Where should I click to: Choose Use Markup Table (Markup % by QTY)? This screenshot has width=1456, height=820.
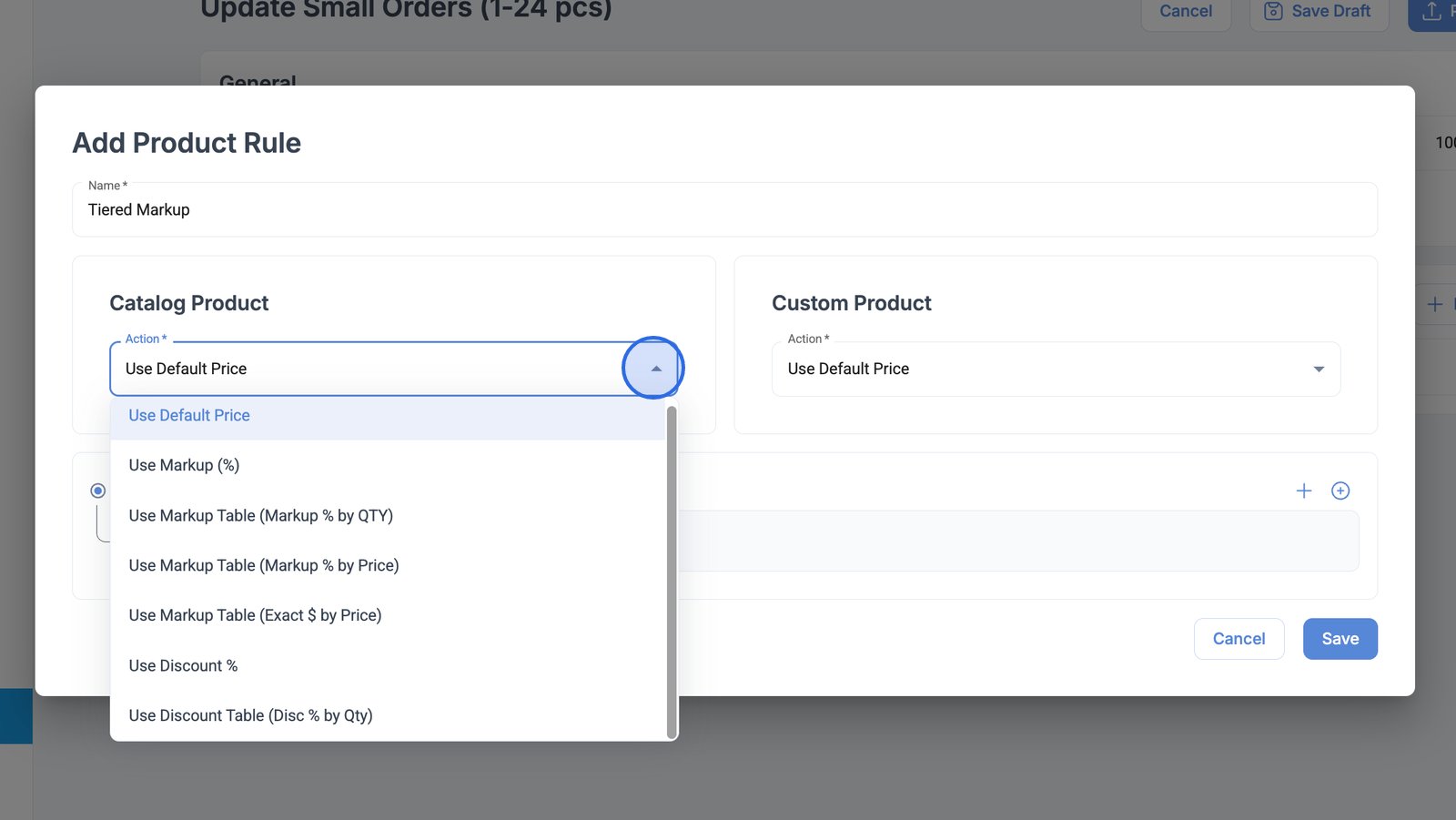[260, 515]
